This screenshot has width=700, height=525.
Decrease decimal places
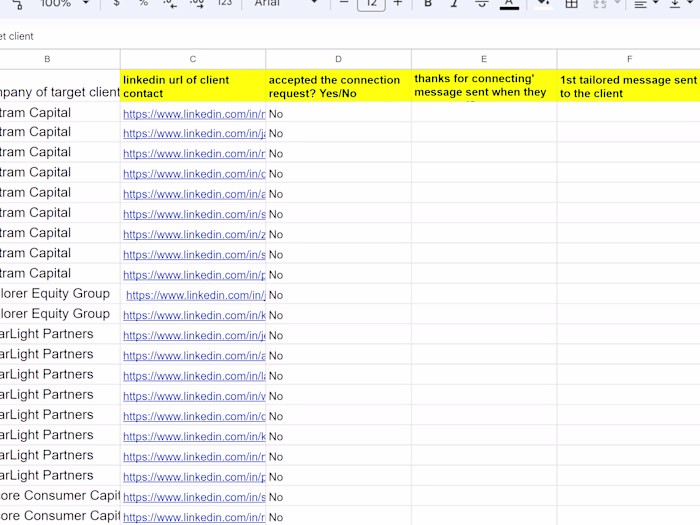click(x=169, y=4)
